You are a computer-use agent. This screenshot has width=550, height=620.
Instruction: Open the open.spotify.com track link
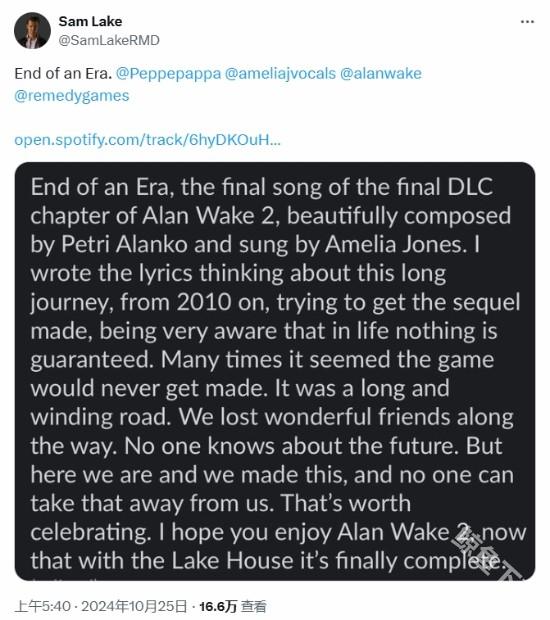coord(147,140)
